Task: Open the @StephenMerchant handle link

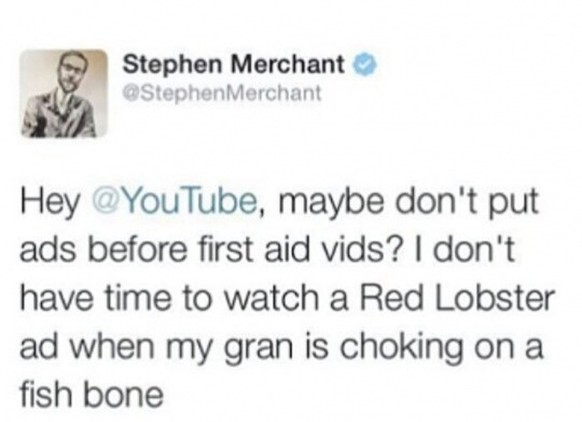Action: tap(222, 93)
